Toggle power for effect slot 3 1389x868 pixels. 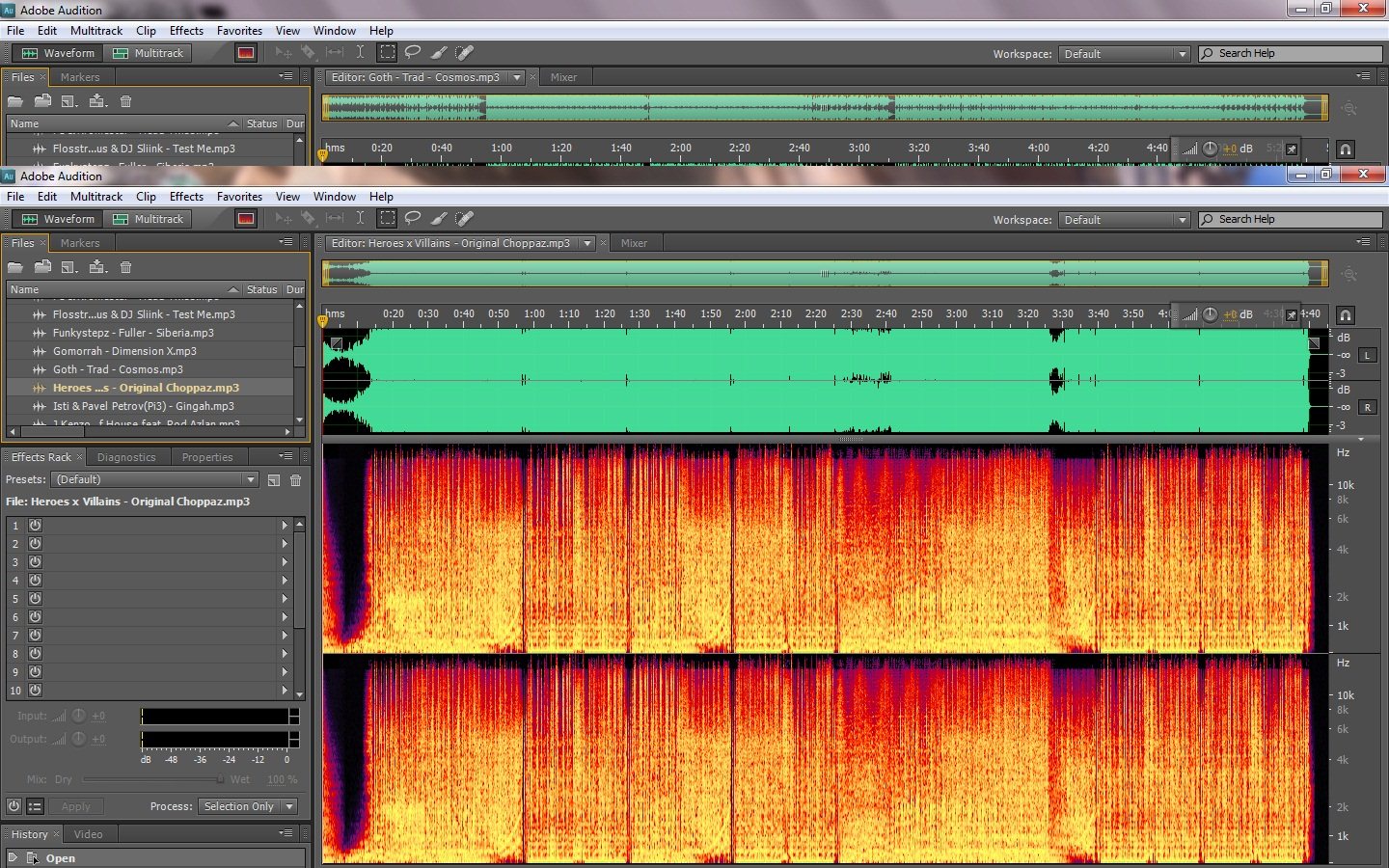(35, 561)
